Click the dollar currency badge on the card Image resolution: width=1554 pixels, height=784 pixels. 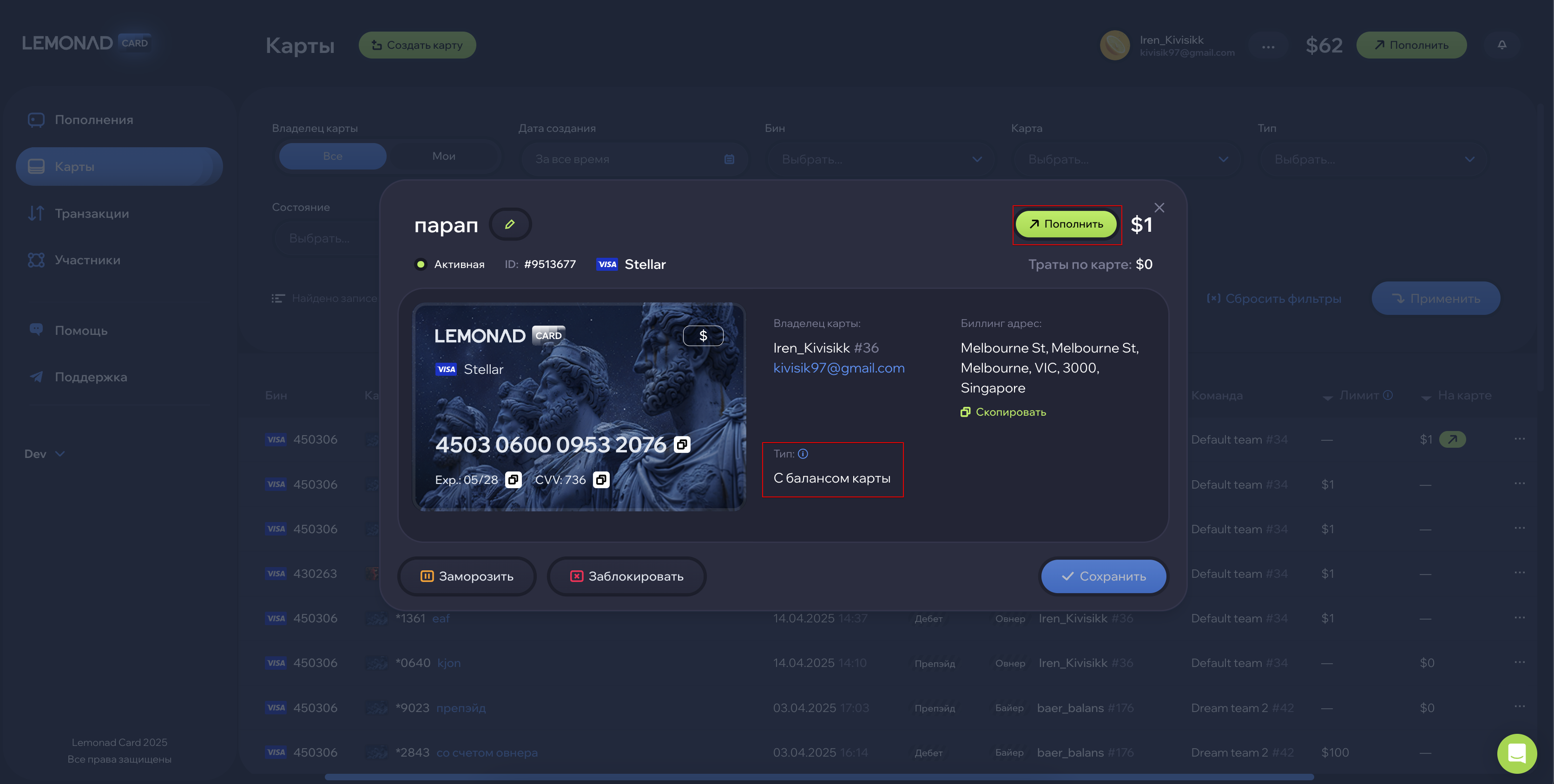pyautogui.click(x=703, y=336)
